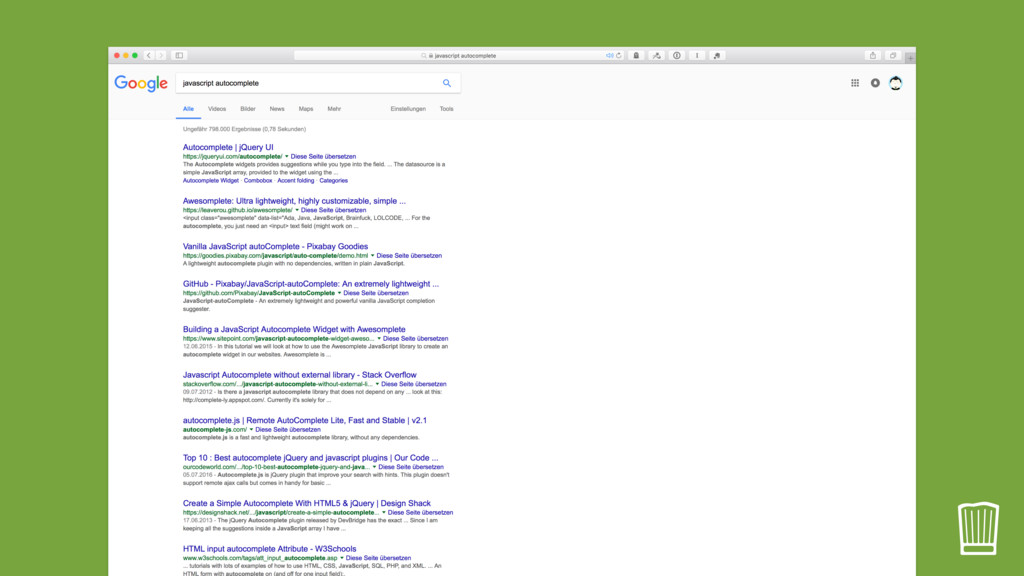Reload the page via address bar icon

click(x=618, y=56)
